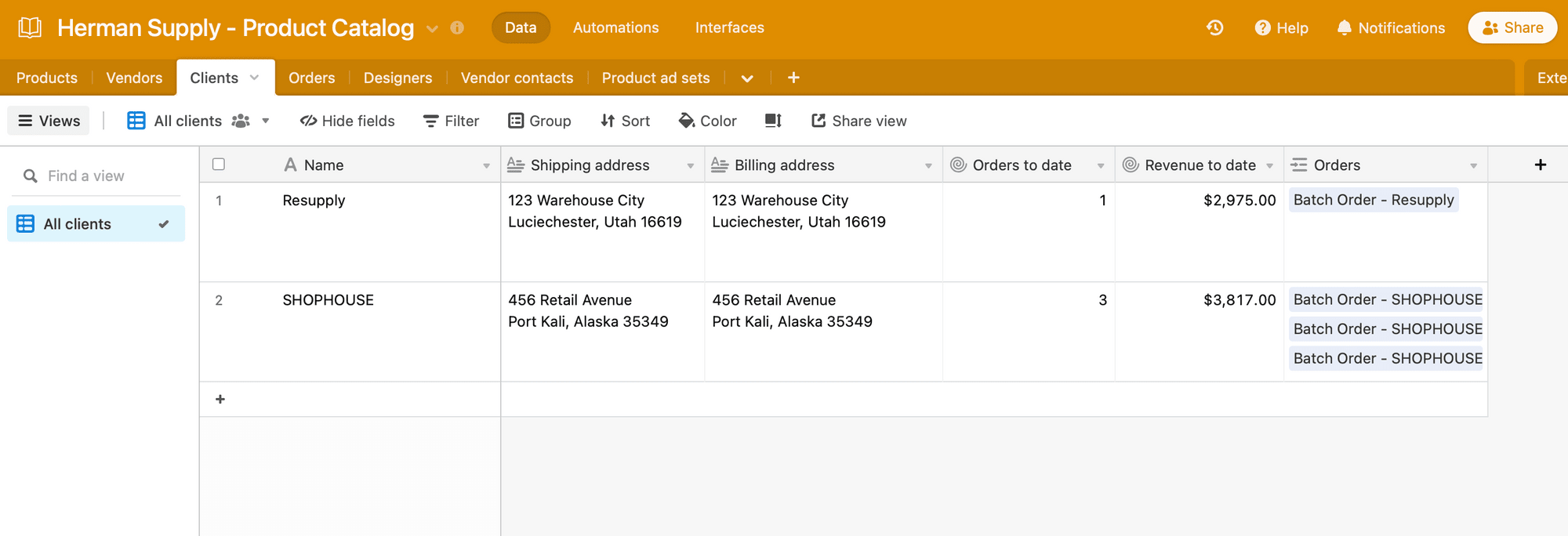
Task: Add a new table with plus icon
Action: (793, 78)
